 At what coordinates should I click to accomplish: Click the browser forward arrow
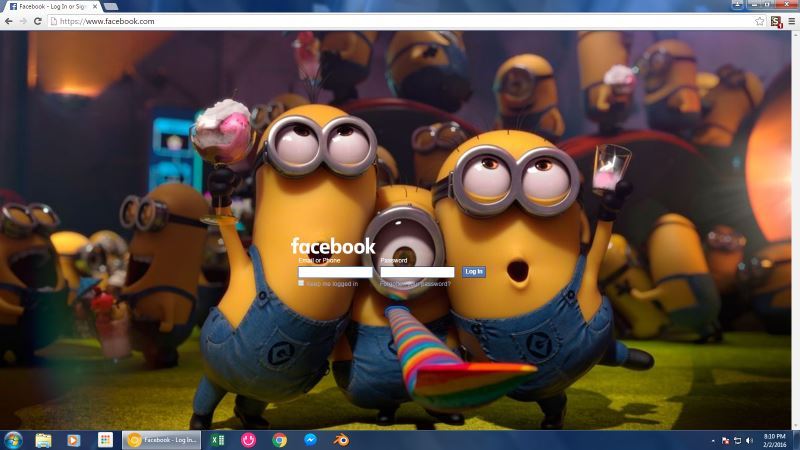(x=23, y=21)
